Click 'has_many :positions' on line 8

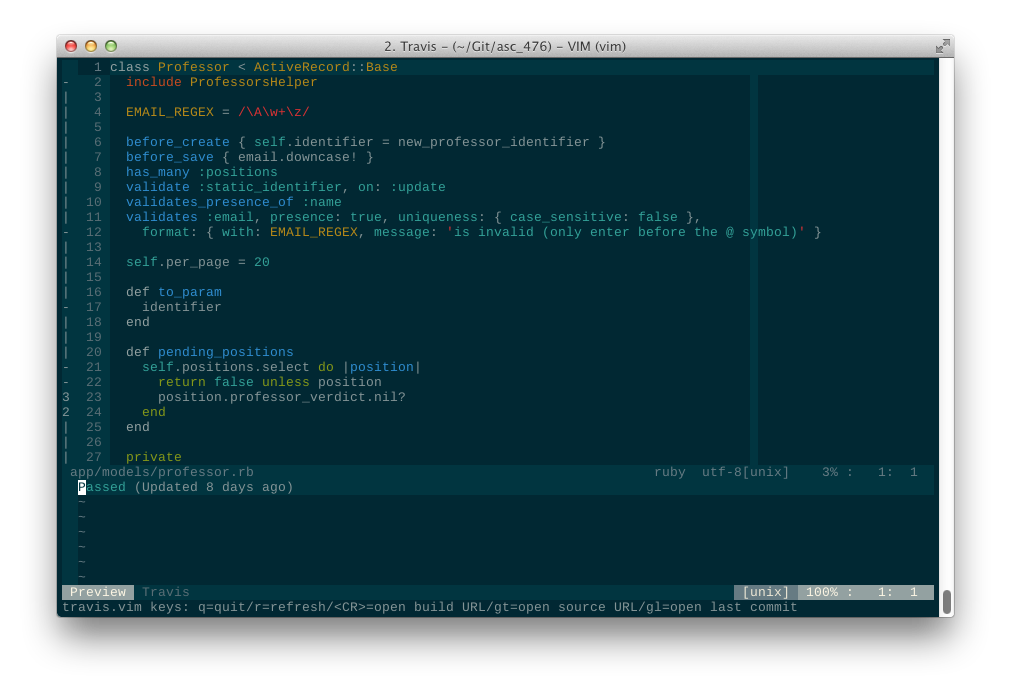pos(201,172)
